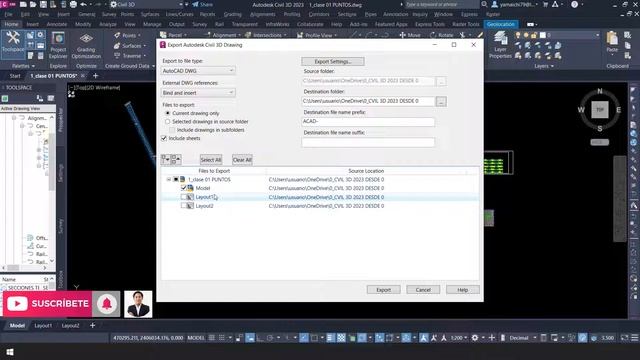Click the Clear All button
Screen dimensions: 640x360
coord(242,160)
